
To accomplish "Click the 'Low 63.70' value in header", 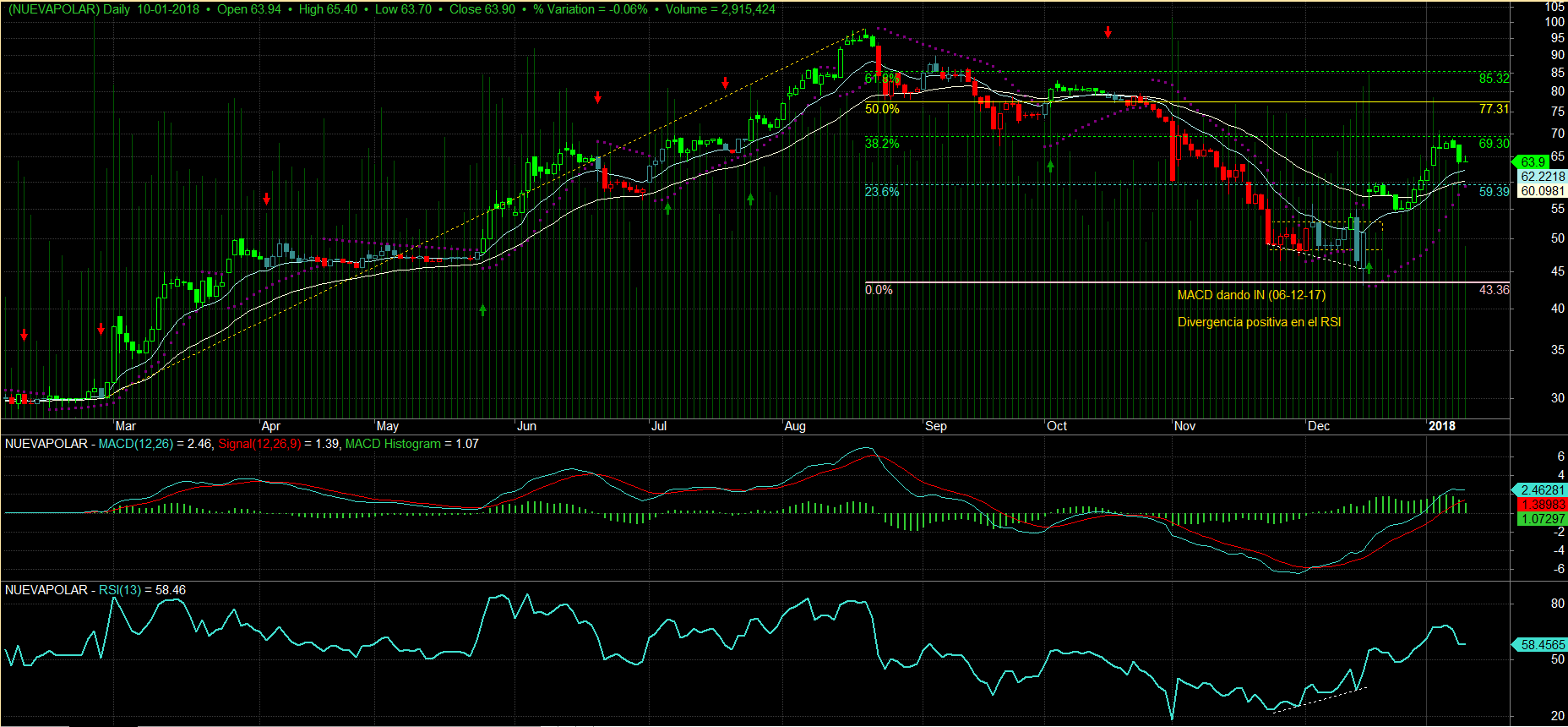I will pyautogui.click(x=403, y=9).
